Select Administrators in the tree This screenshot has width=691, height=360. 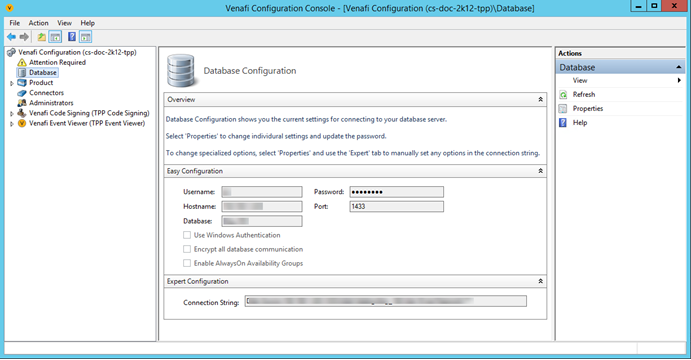51,103
